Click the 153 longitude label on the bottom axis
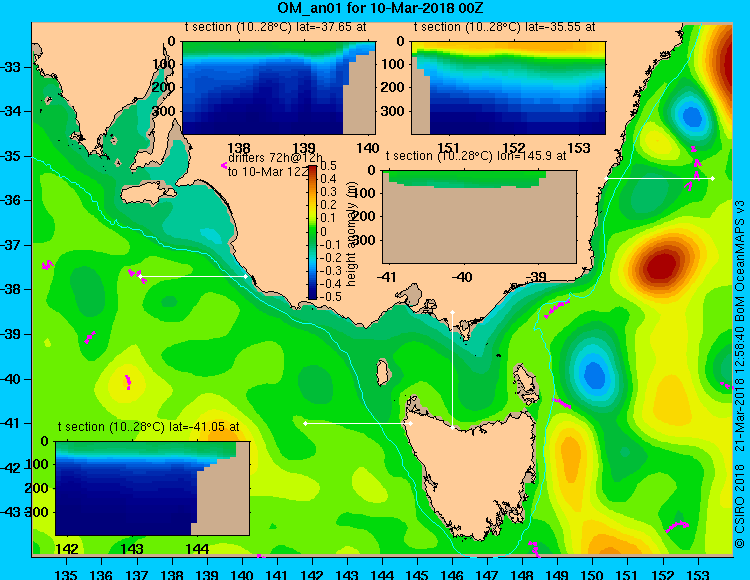 click(x=697, y=574)
